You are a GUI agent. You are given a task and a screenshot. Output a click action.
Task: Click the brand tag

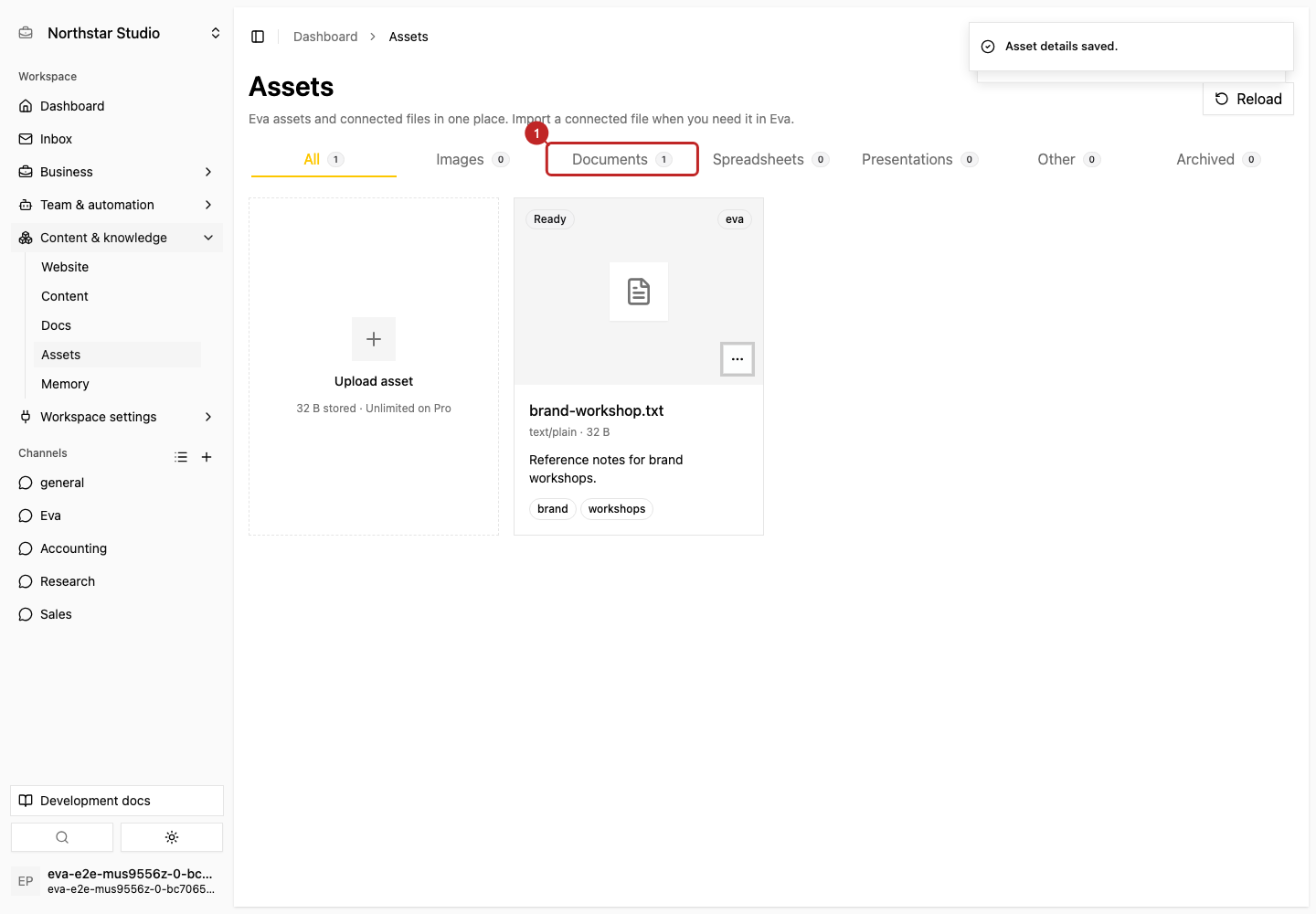click(x=553, y=509)
